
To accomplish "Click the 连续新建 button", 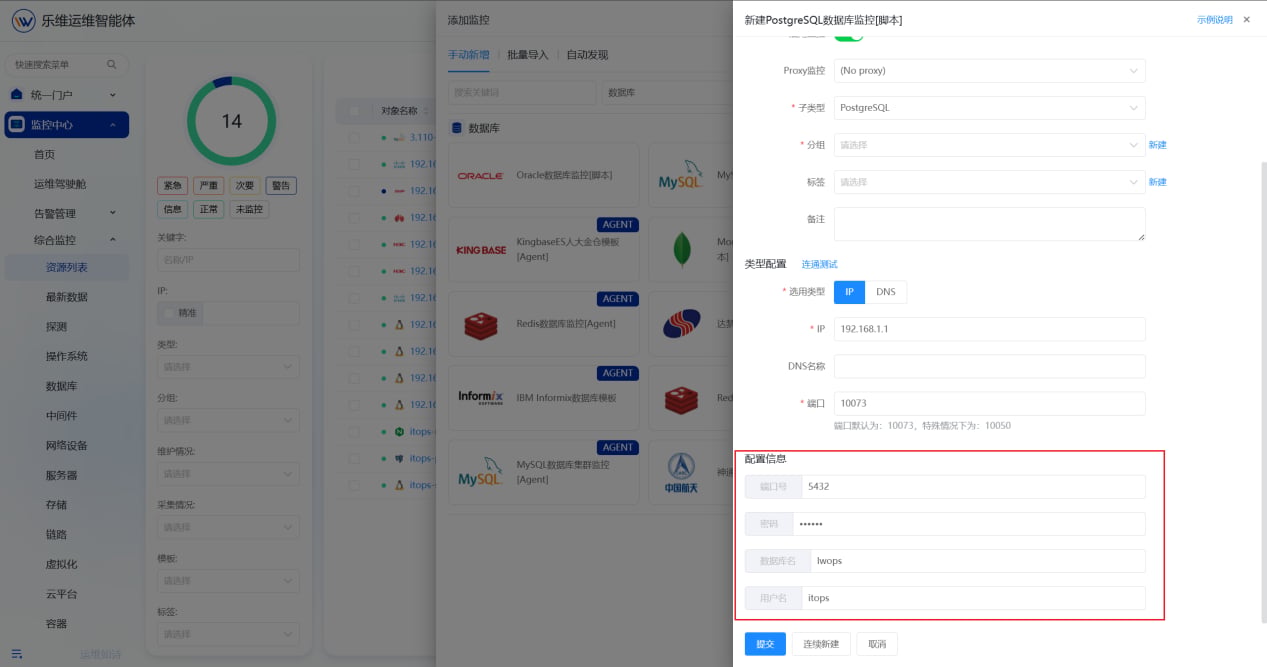I will (x=822, y=644).
